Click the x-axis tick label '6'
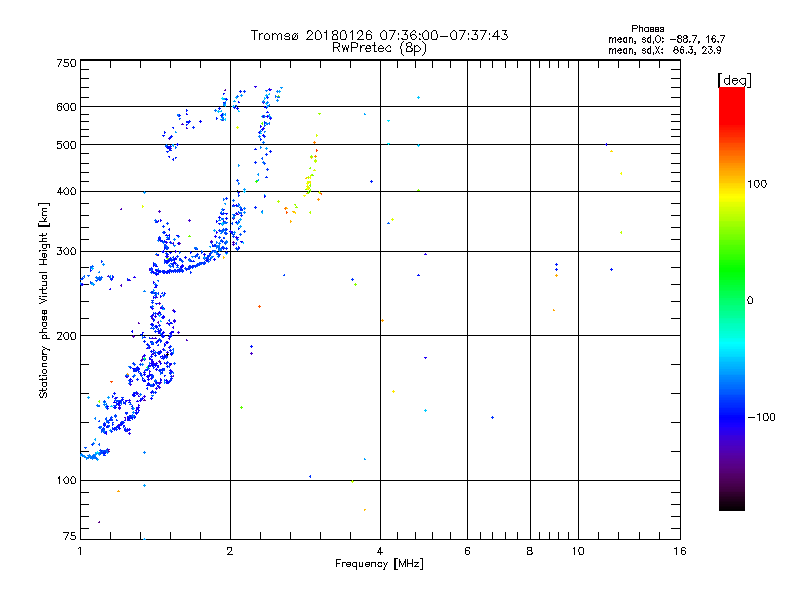Image resolution: width=800 pixels, height=600 pixels. 467,551
